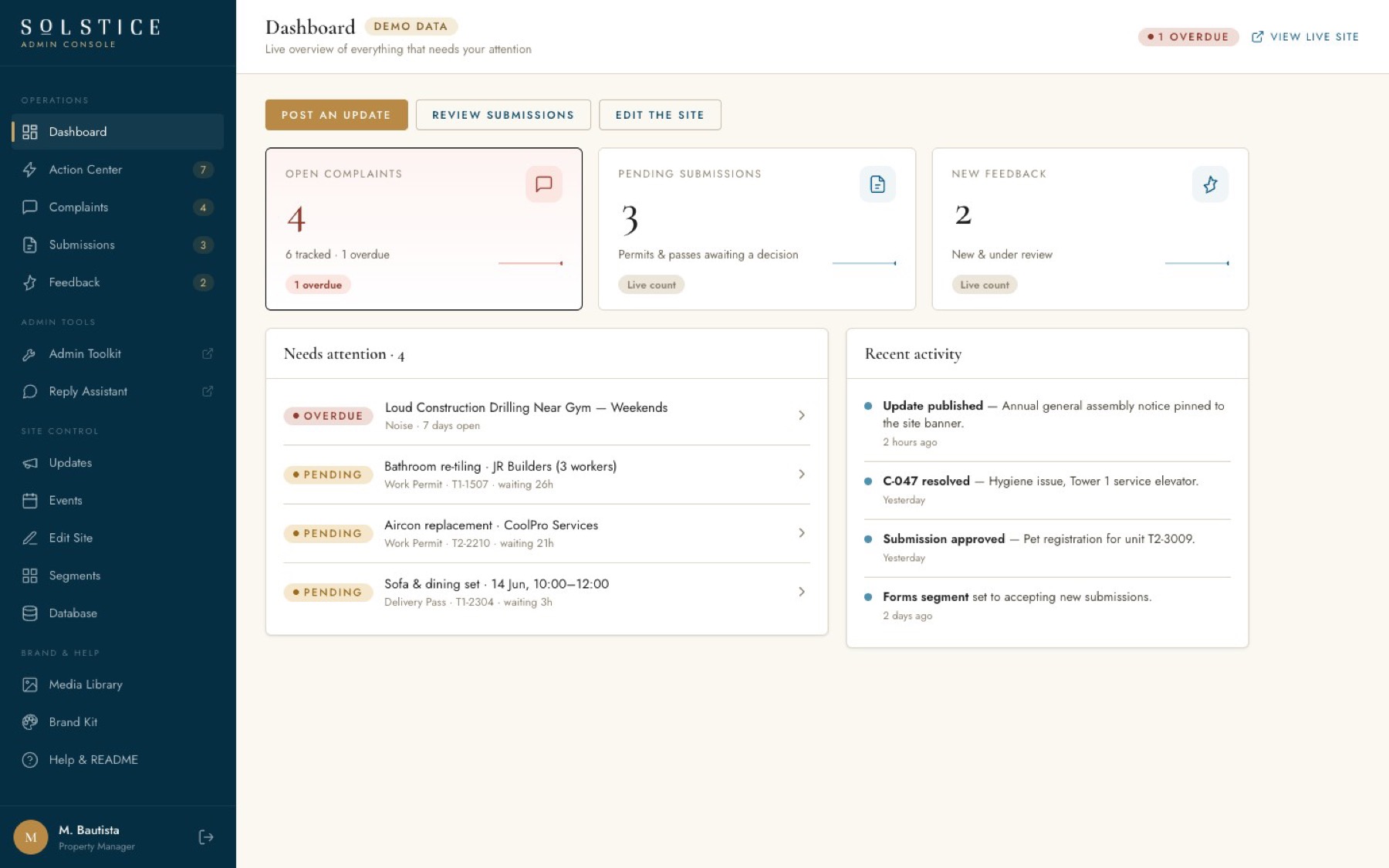1389x868 pixels.
Task: Open the Dashboard menu item
Action: (x=117, y=132)
